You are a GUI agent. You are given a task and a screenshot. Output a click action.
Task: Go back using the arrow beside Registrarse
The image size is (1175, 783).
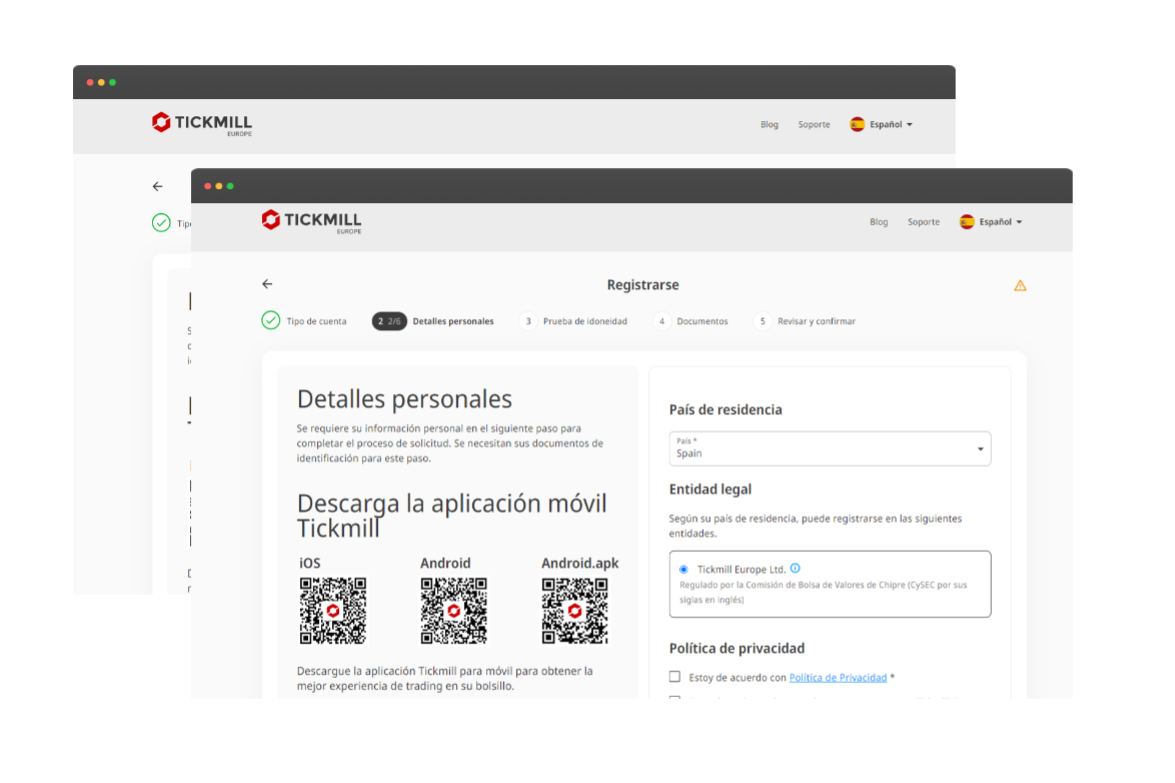coord(268,284)
